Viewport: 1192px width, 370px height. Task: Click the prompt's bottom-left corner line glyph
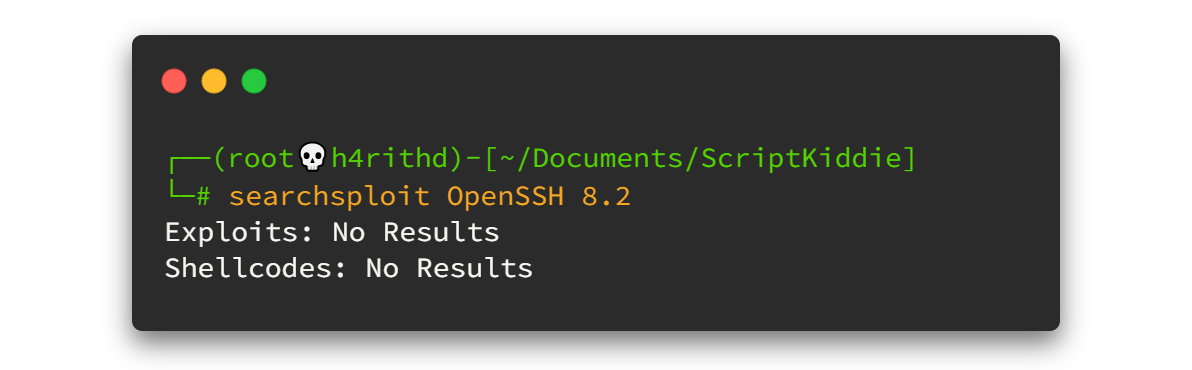(x=180, y=191)
